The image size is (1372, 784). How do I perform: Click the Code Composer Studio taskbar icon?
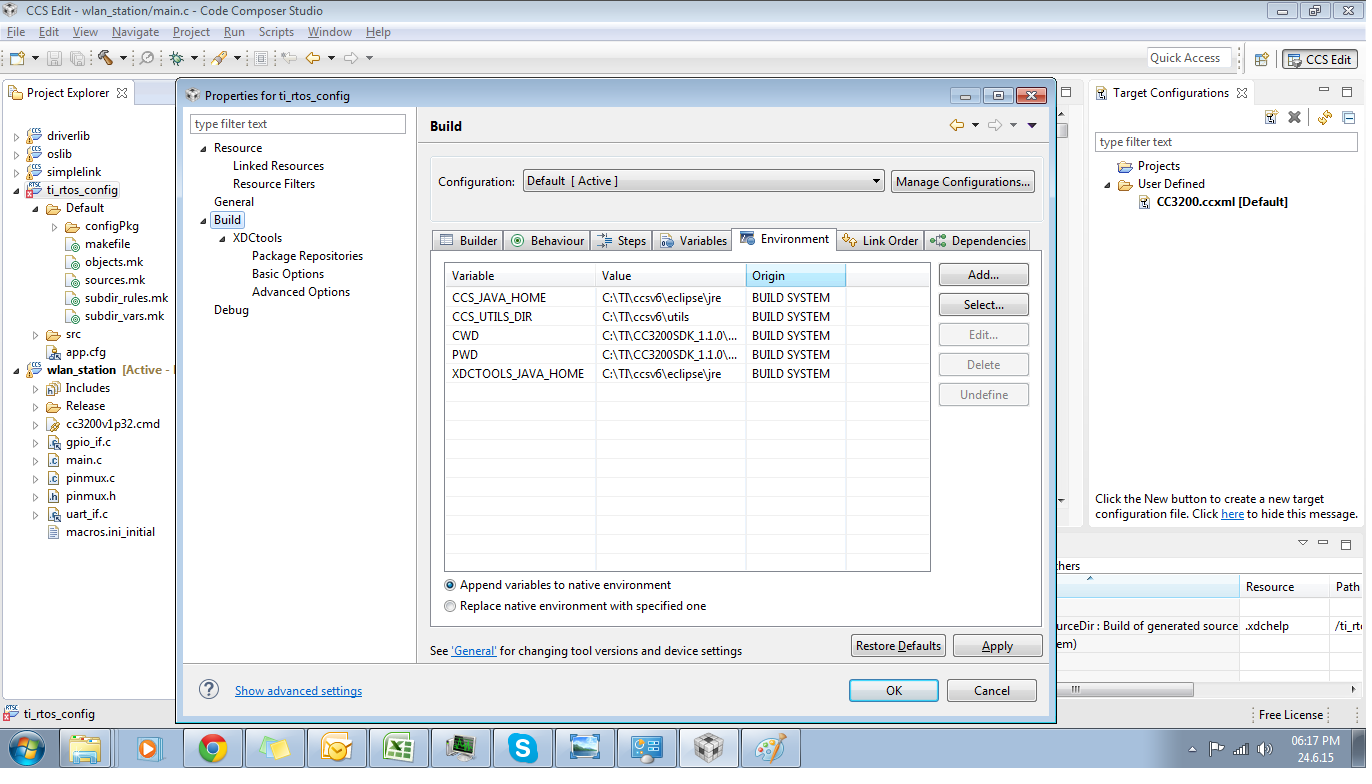[708, 747]
